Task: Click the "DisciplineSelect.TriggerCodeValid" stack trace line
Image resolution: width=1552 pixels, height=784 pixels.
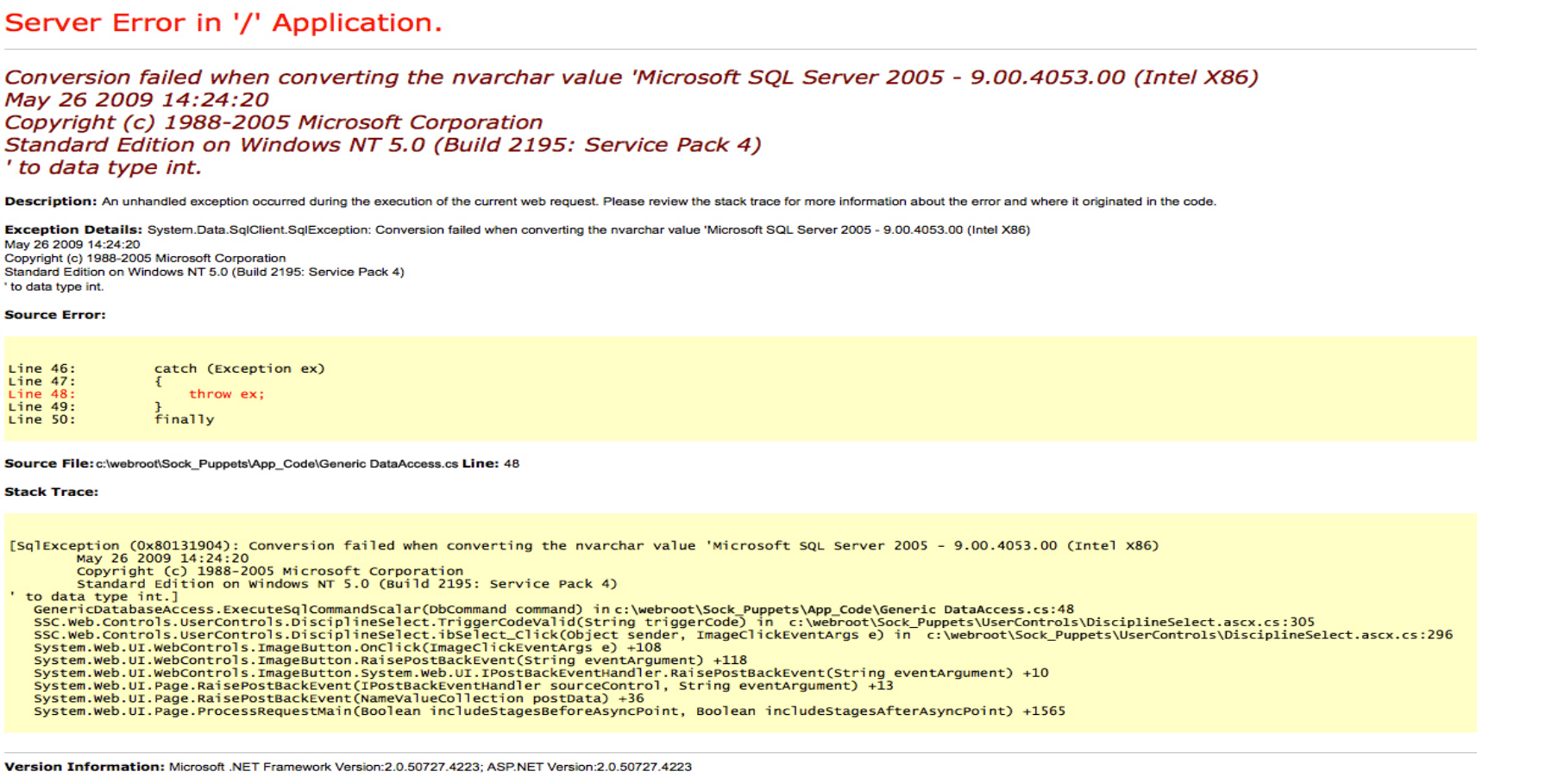Action: 674,622
